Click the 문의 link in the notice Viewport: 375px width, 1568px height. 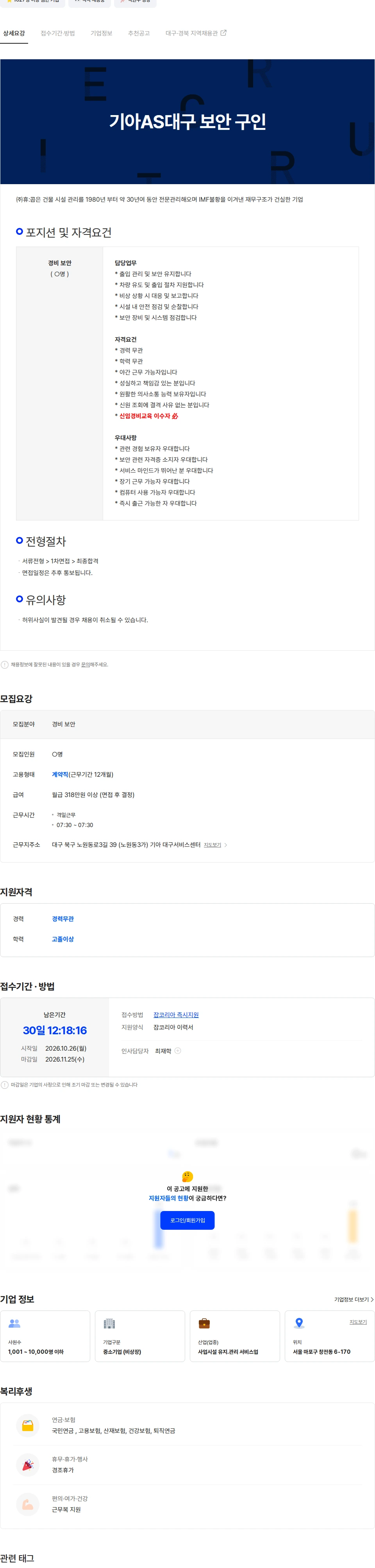tap(86, 664)
